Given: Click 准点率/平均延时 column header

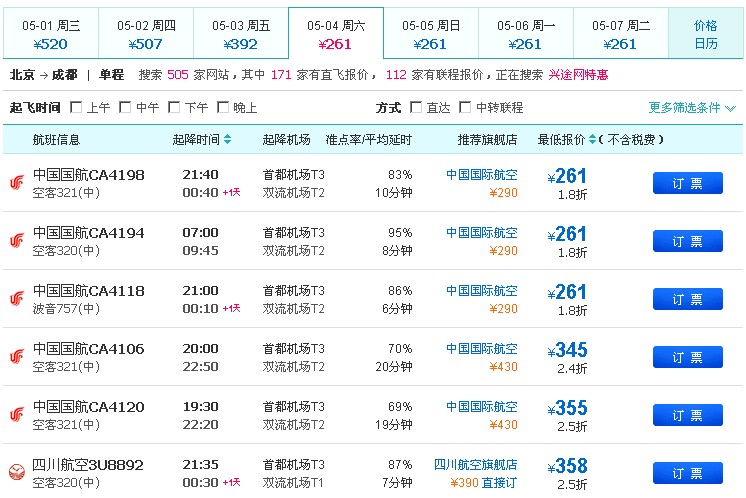Looking at the screenshot, I should point(369,139).
